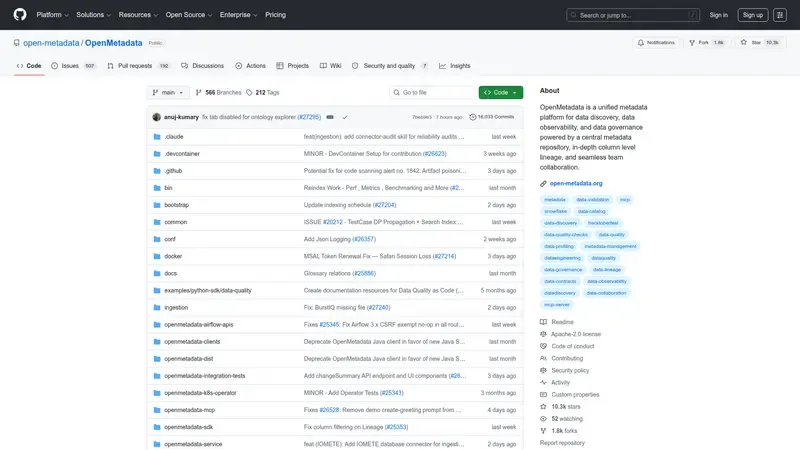
Task: View the 212 Tags link
Action: point(263,93)
